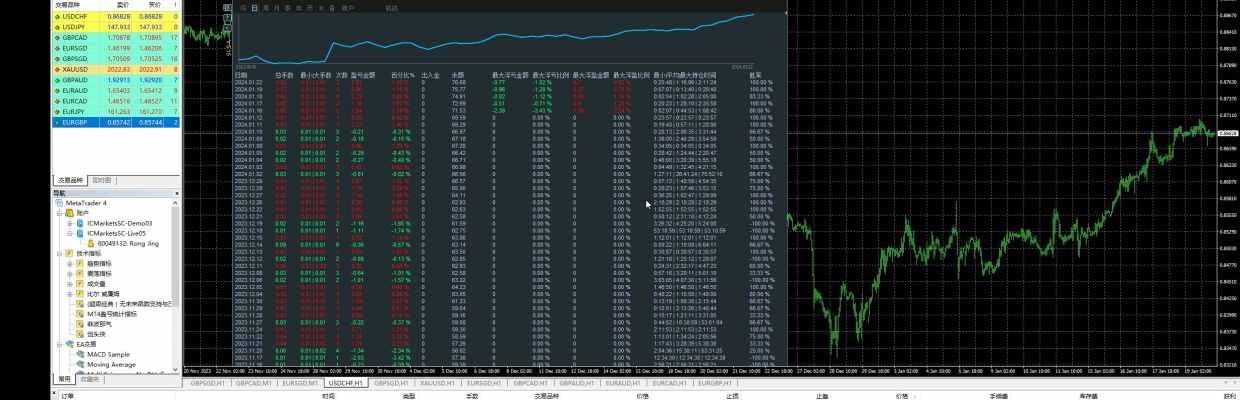
Task: Select the EURAUD symbol row
Action: 116,90
